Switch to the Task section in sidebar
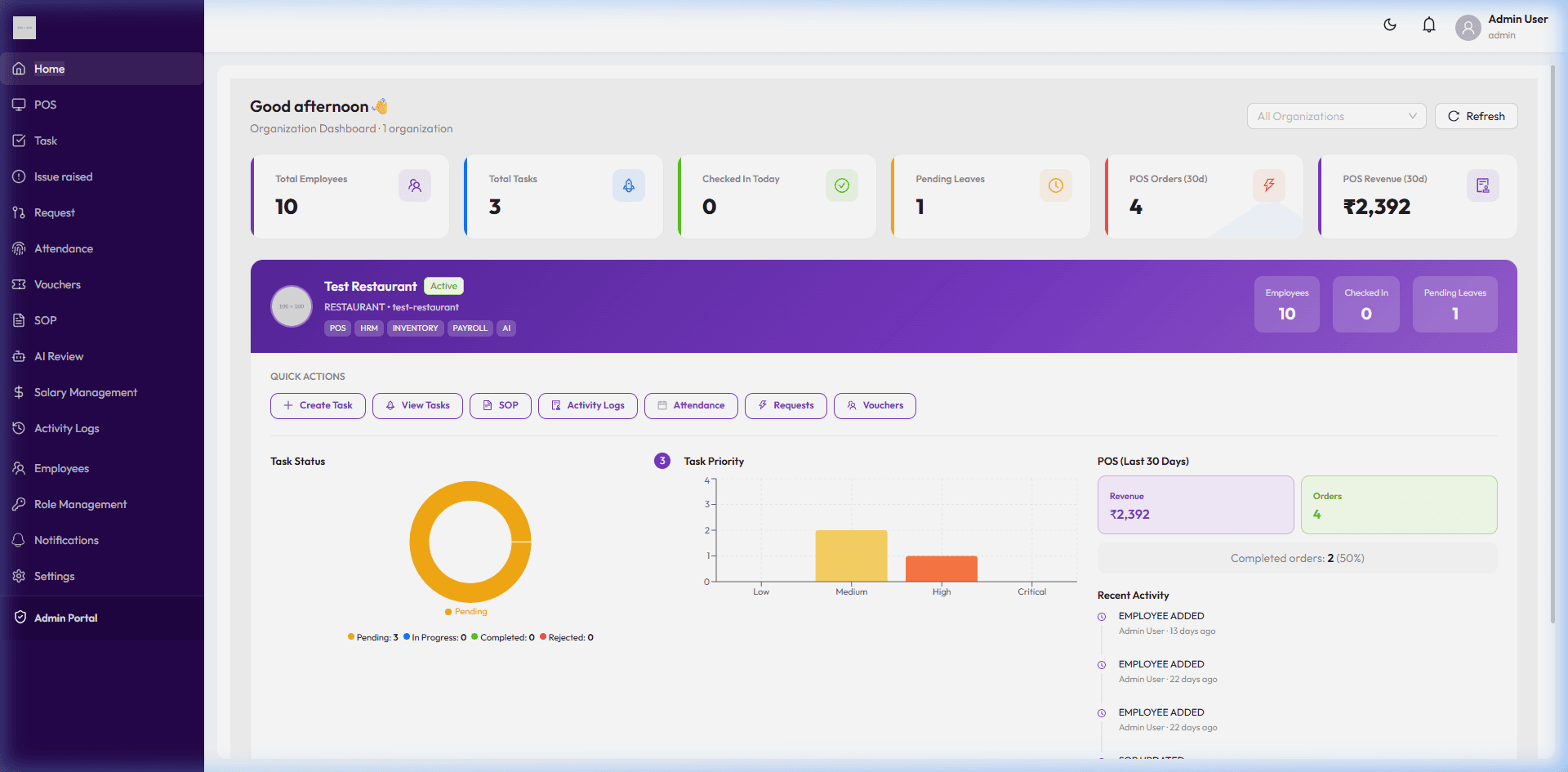The height and width of the screenshot is (772, 1568). (x=45, y=141)
